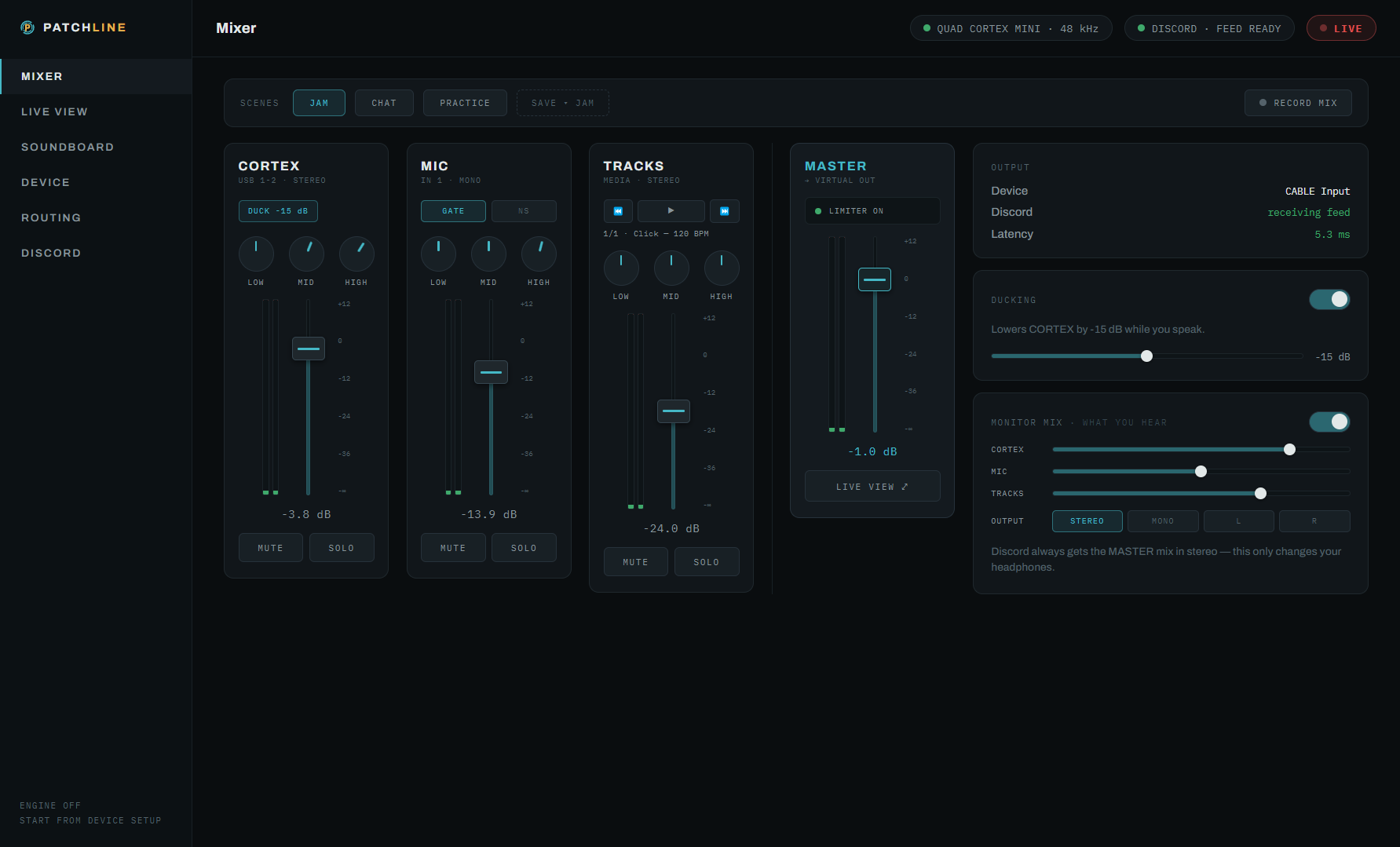This screenshot has width=1400, height=847.
Task: Click the ducking amount slider thumb
Action: 1146,356
